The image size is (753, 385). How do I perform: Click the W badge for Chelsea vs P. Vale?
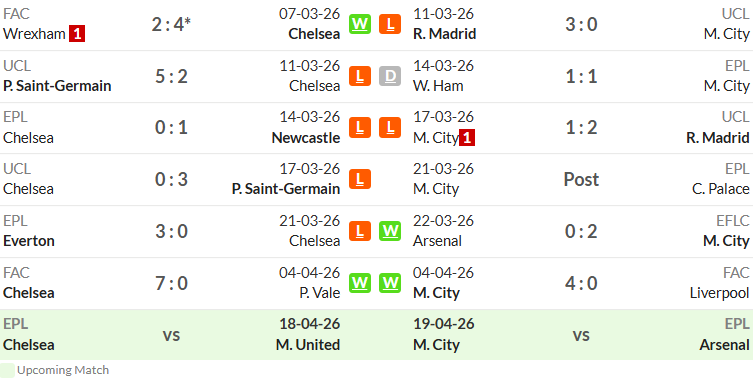point(360,283)
